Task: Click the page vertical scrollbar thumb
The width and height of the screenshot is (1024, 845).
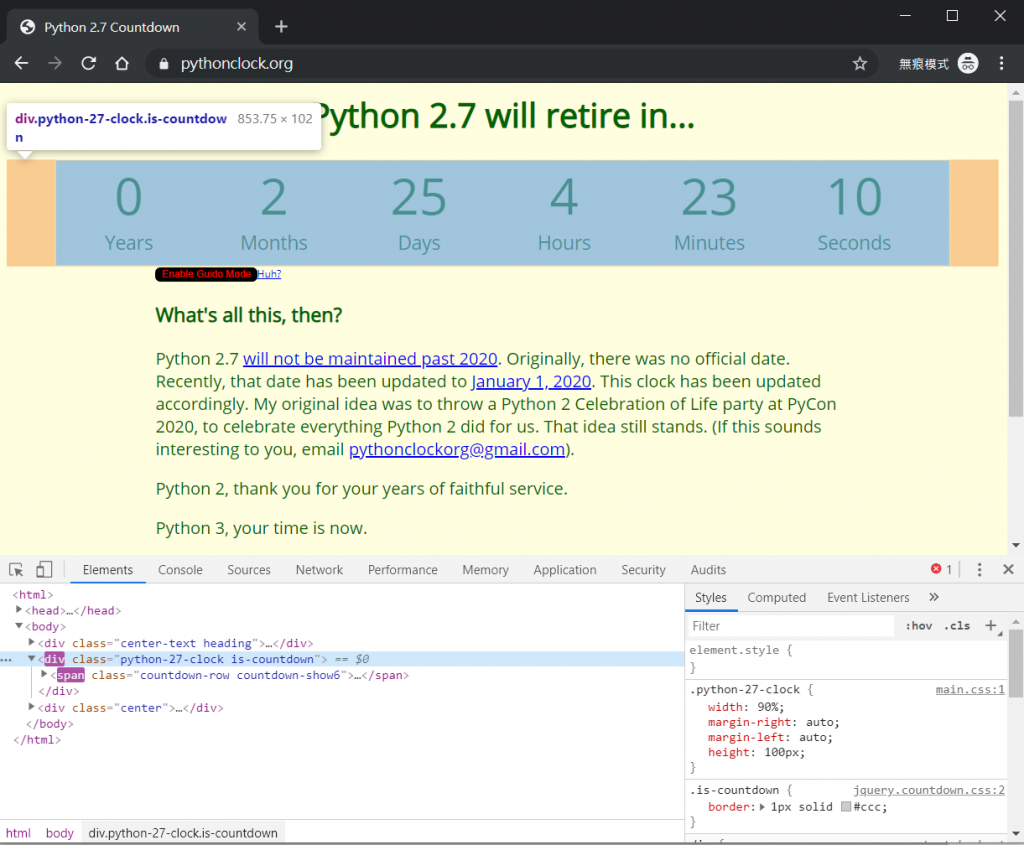Action: point(1016,258)
